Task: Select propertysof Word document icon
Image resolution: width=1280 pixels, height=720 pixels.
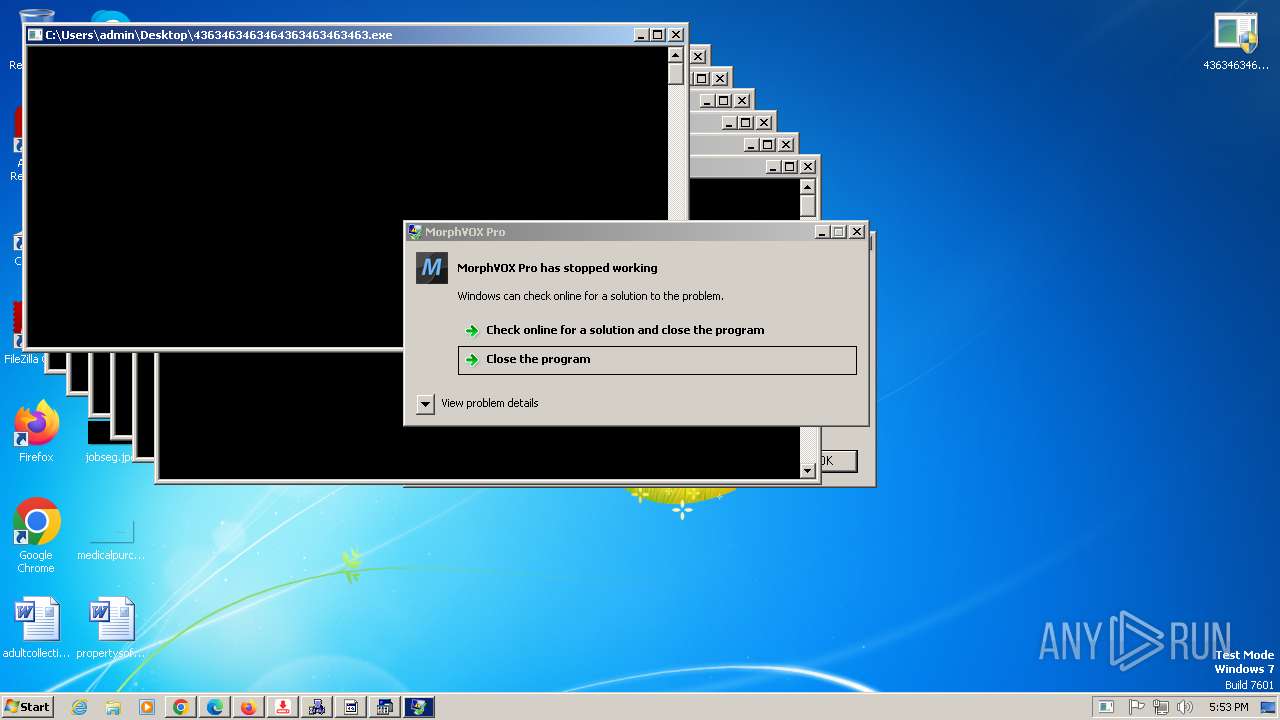Action: [110, 628]
